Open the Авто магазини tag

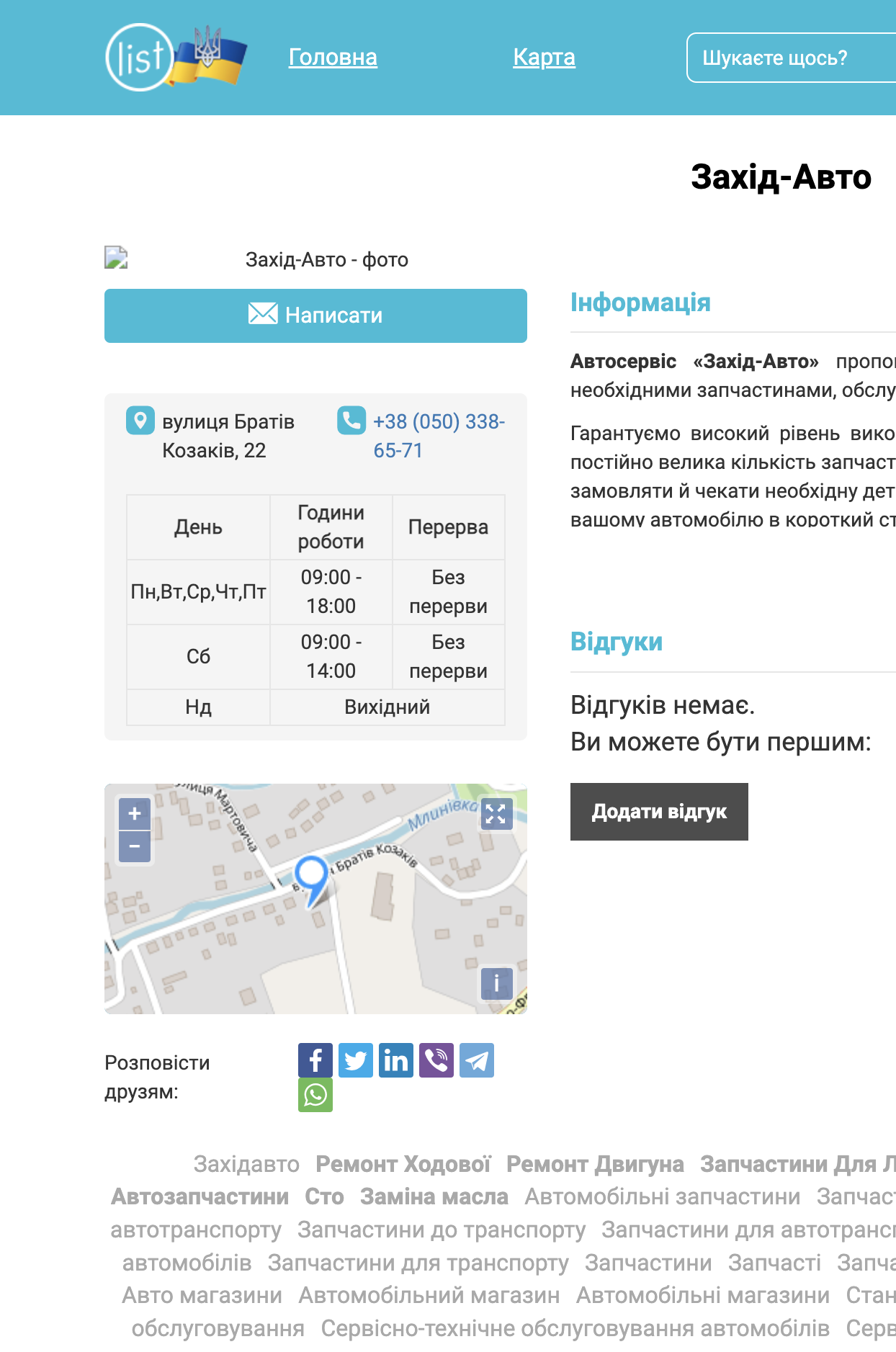202,1295
